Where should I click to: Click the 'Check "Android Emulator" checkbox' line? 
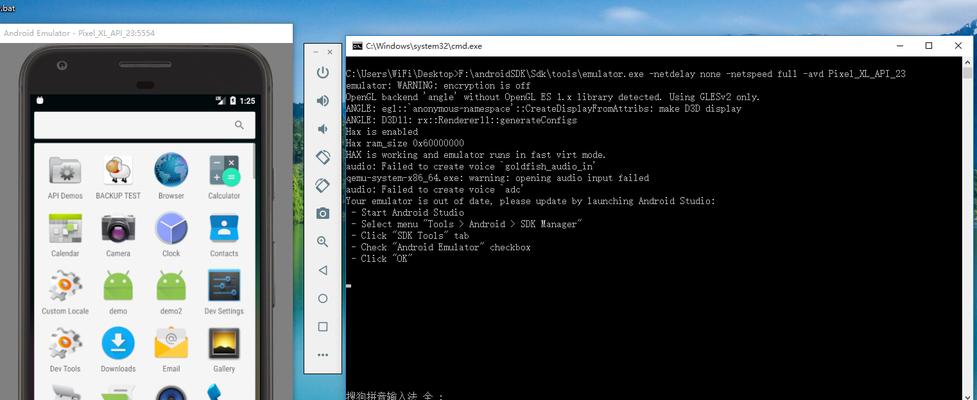(x=441, y=247)
